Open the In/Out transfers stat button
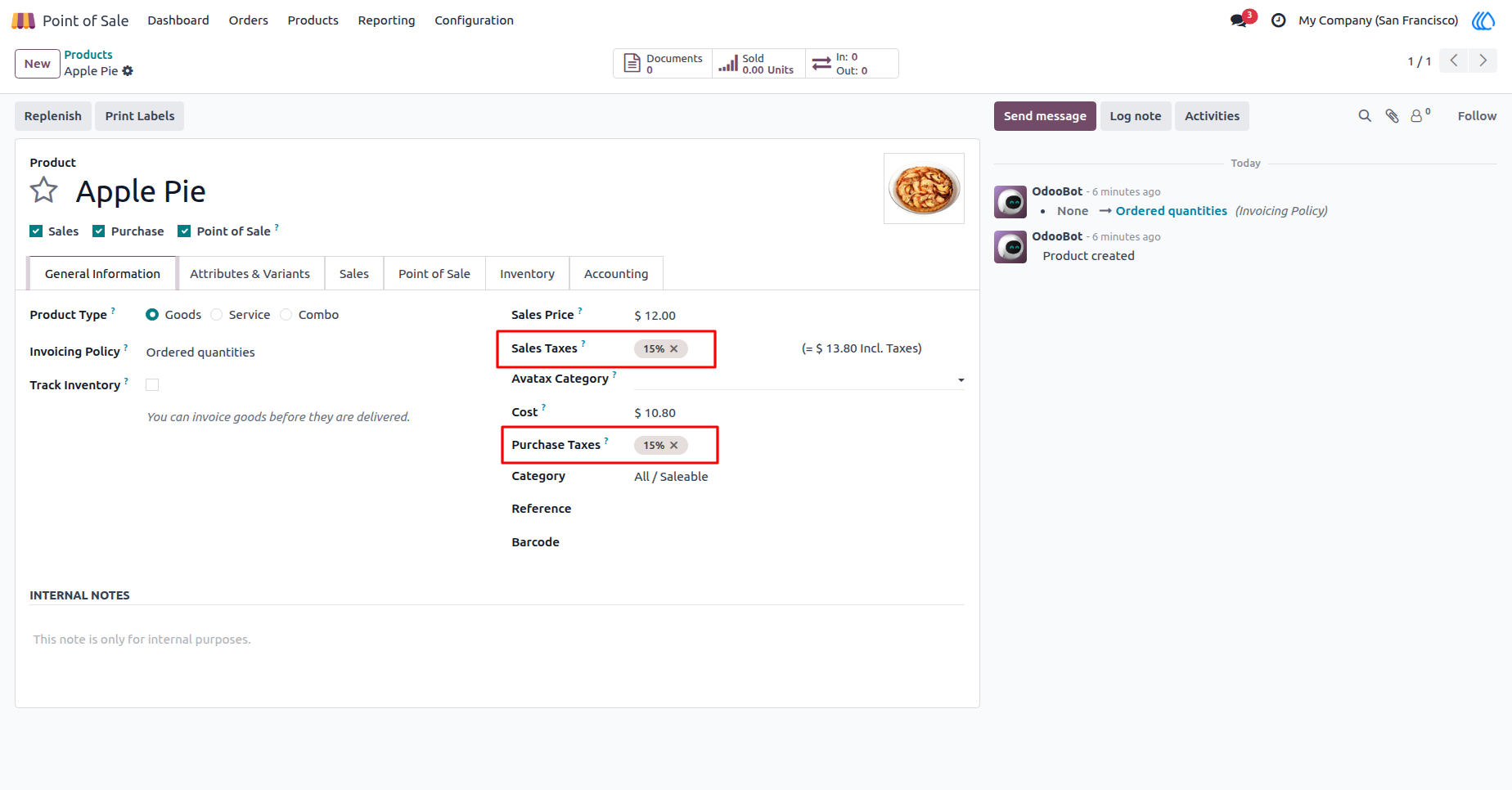 coord(852,64)
